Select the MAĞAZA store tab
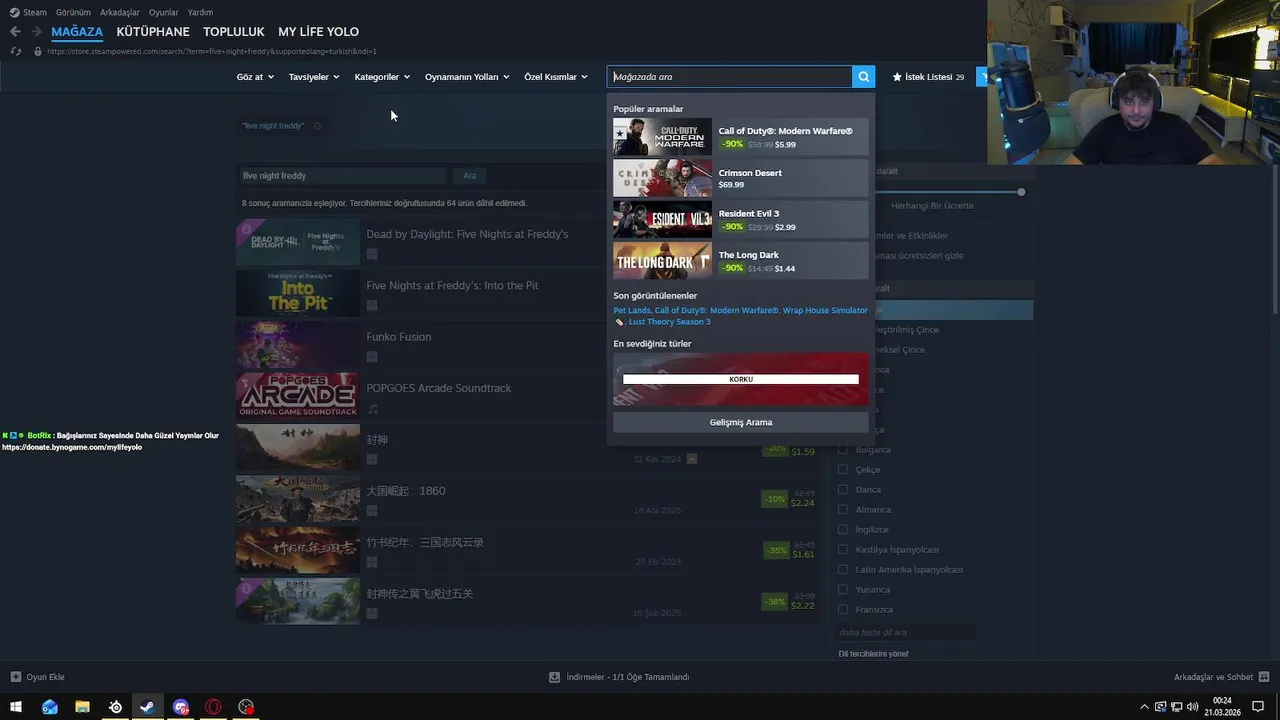The height and width of the screenshot is (720, 1280). [77, 32]
